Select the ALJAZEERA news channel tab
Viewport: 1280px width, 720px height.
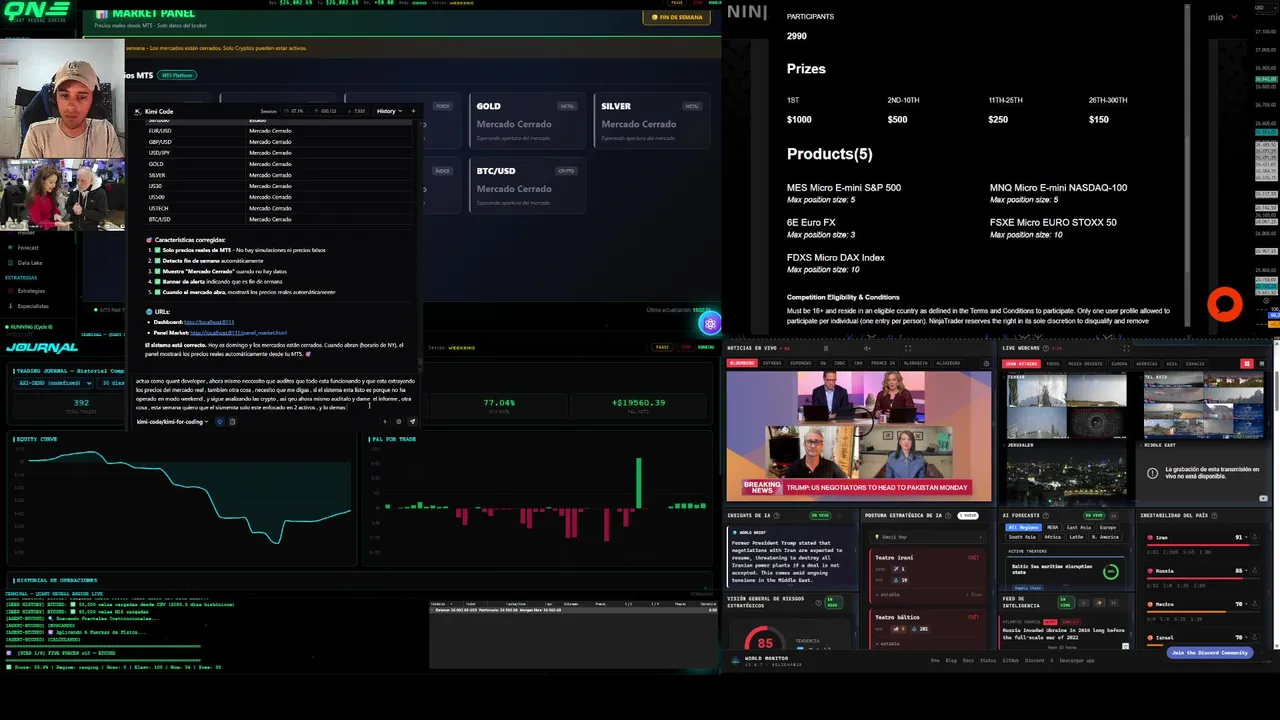click(948, 363)
